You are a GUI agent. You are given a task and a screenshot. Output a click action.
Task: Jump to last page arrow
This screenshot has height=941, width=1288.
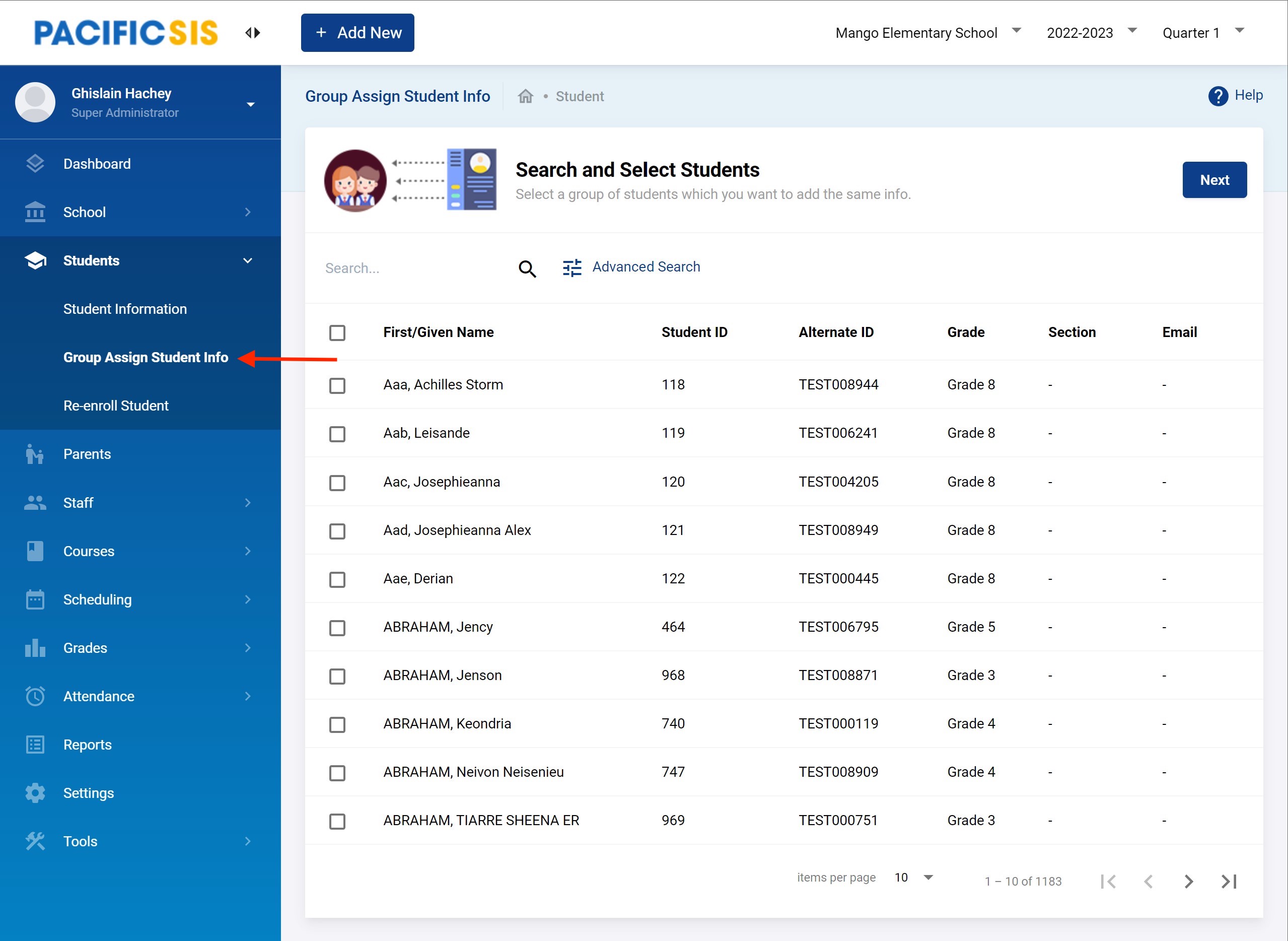1229,881
